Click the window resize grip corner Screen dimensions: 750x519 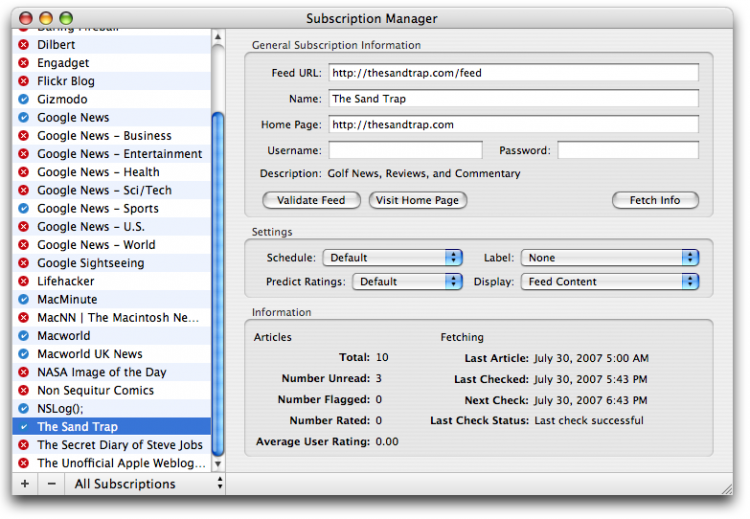[726, 488]
